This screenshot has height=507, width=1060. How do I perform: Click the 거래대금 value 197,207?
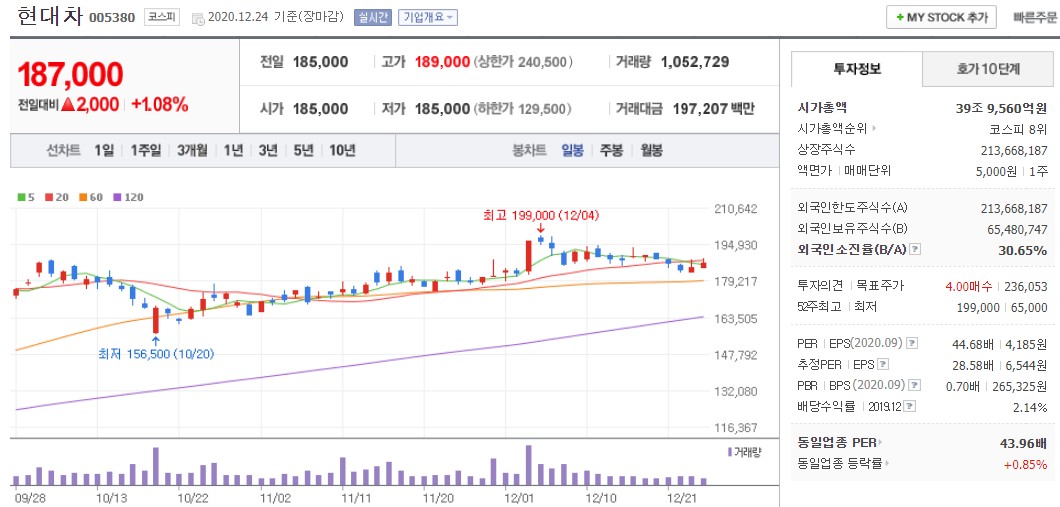700,108
